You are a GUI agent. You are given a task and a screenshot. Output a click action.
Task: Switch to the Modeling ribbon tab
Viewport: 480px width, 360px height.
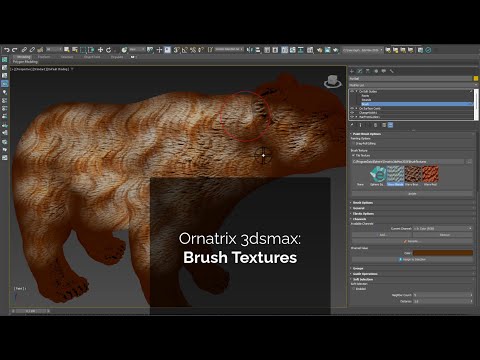point(23,57)
